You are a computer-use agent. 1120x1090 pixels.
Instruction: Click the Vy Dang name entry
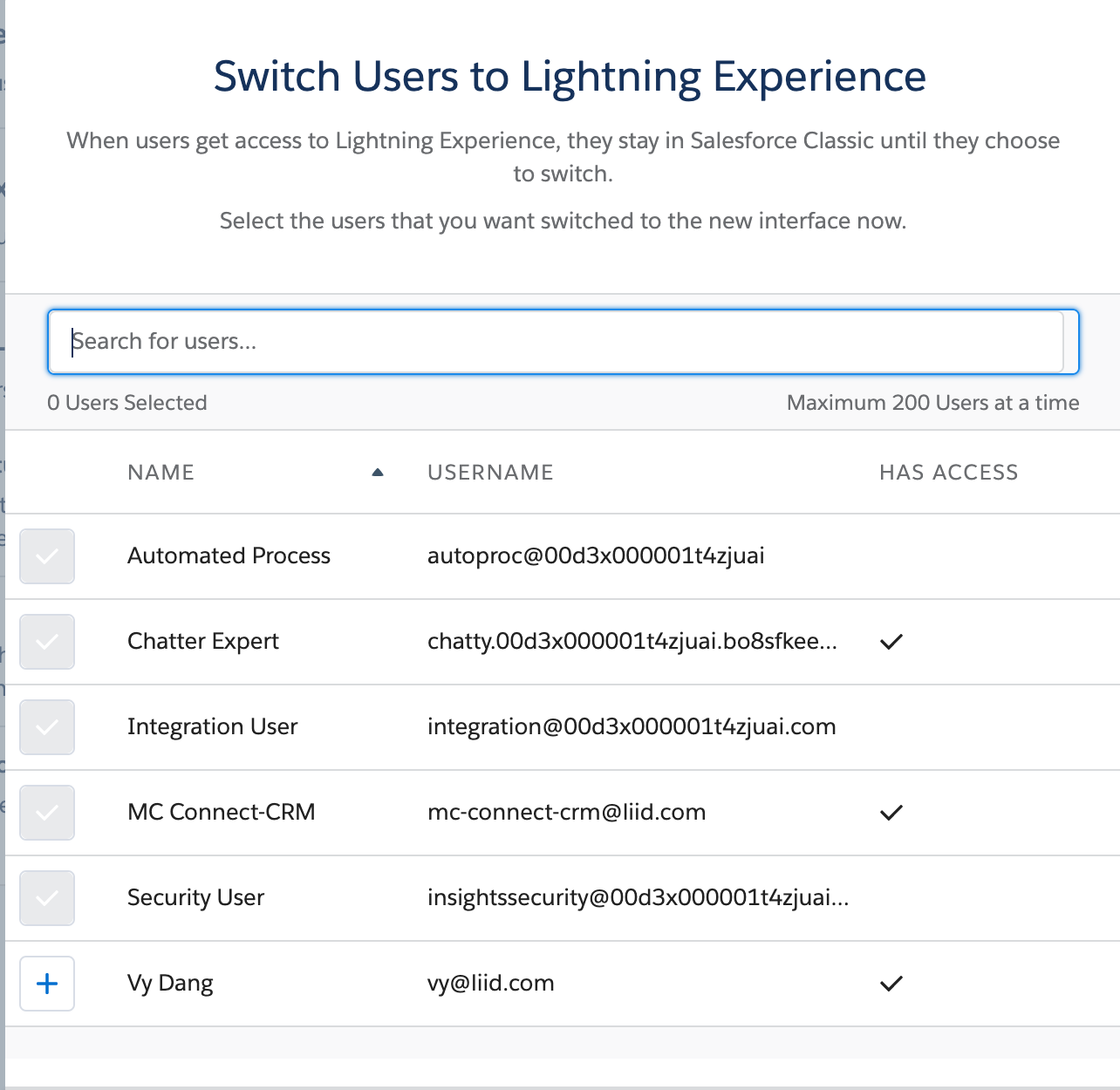pos(170,984)
